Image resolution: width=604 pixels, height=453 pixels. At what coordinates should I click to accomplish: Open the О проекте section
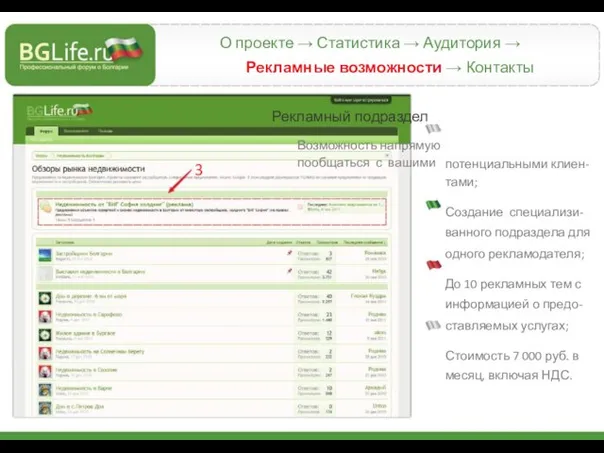pyautogui.click(x=257, y=43)
